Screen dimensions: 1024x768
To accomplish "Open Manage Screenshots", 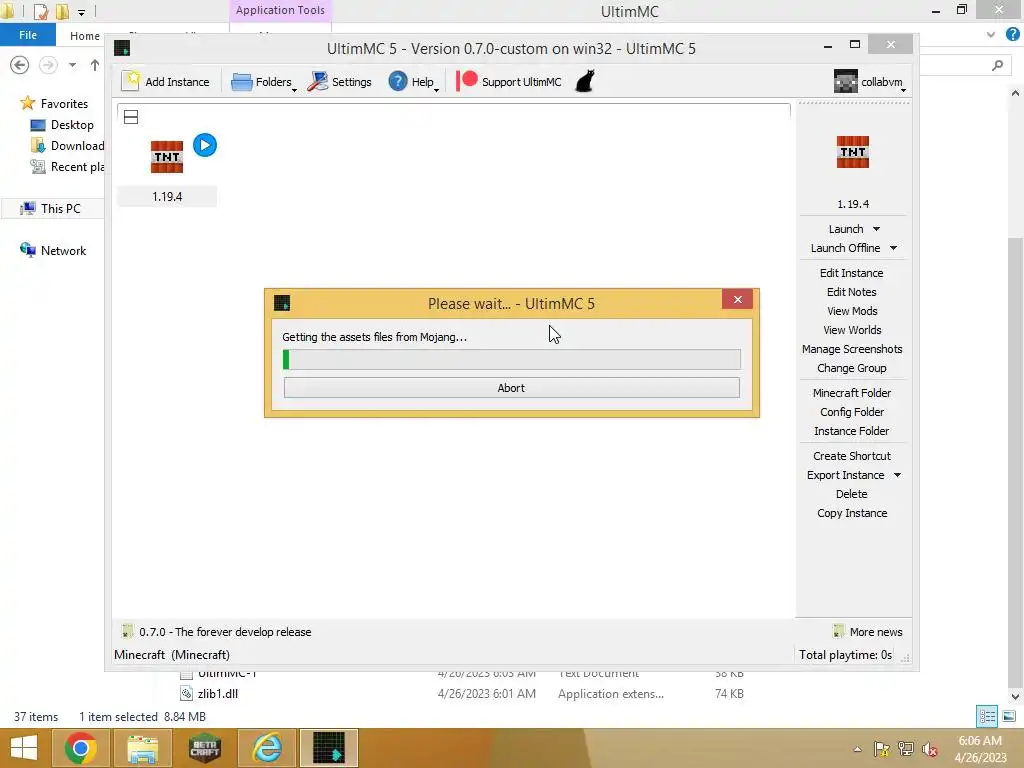I will pyautogui.click(x=852, y=349).
